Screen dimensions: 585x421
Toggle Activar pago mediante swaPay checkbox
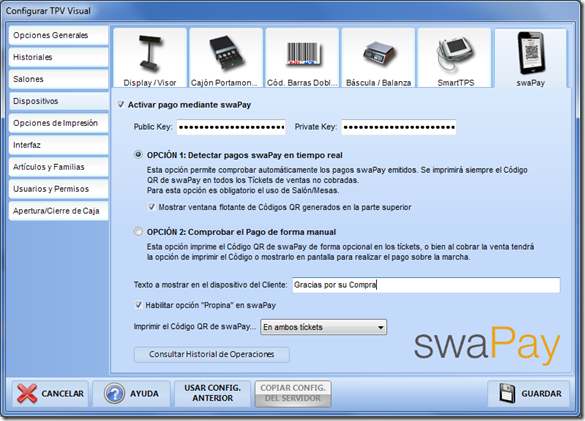[x=121, y=105]
